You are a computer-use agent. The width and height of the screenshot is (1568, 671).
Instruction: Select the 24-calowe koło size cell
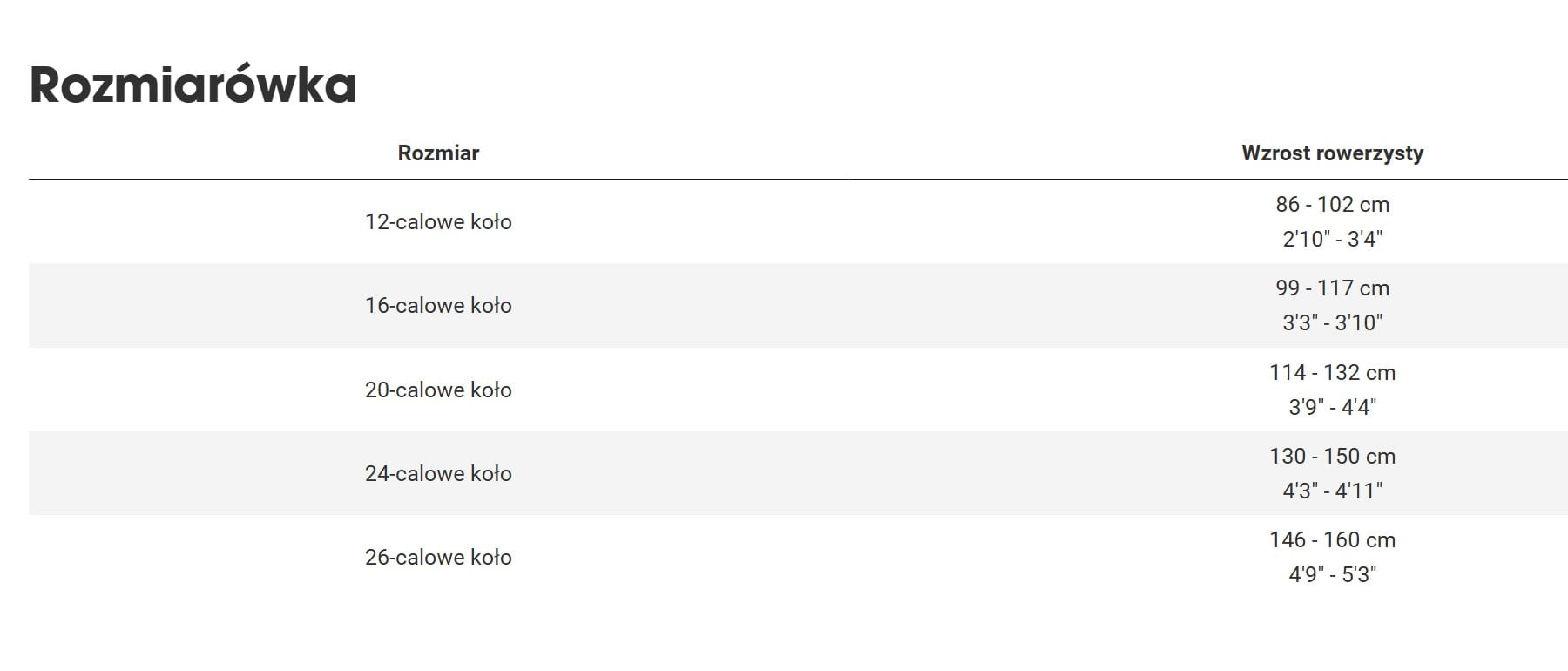(438, 473)
